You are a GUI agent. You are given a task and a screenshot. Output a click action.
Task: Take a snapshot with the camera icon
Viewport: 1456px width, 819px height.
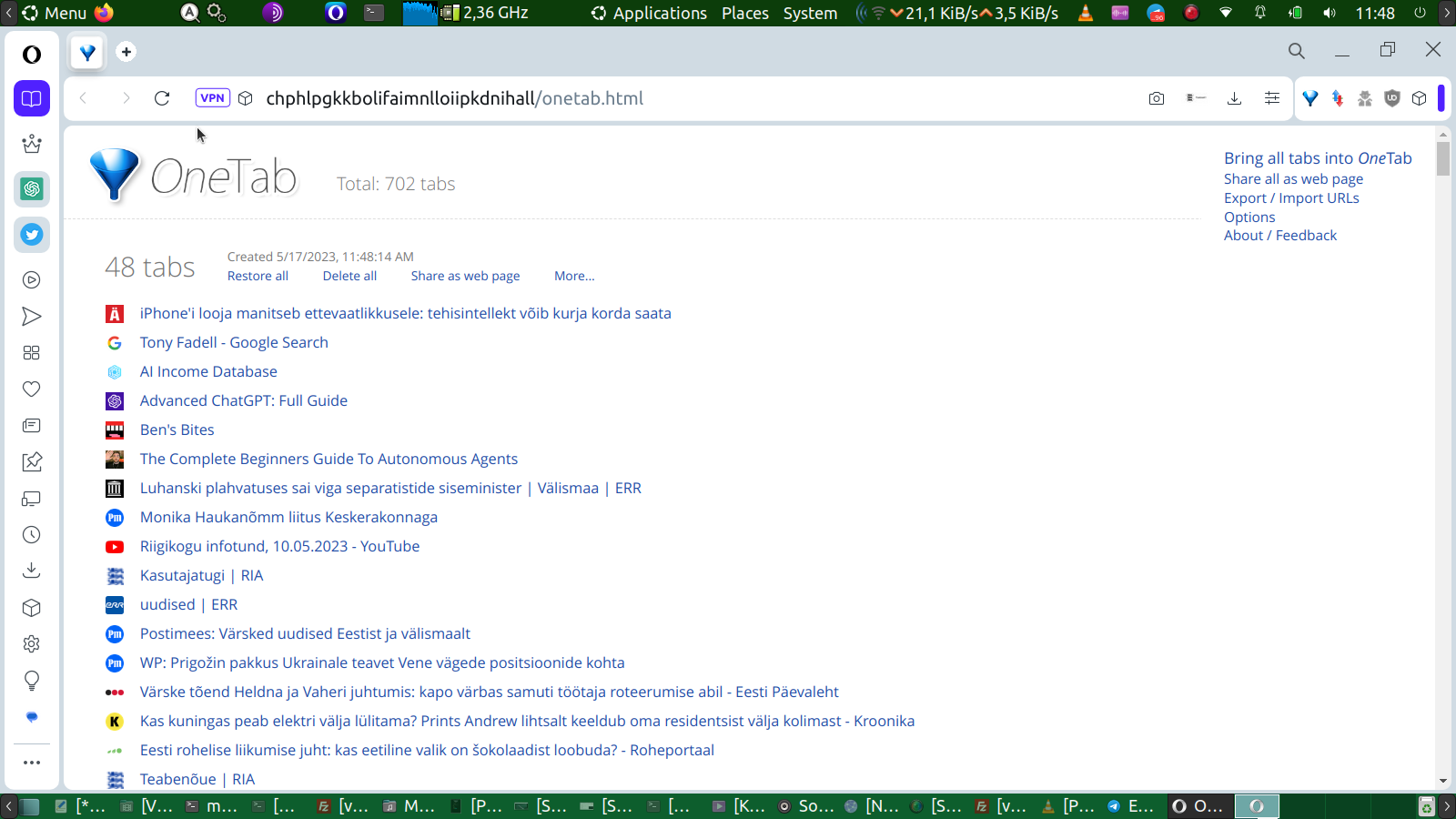(1157, 98)
